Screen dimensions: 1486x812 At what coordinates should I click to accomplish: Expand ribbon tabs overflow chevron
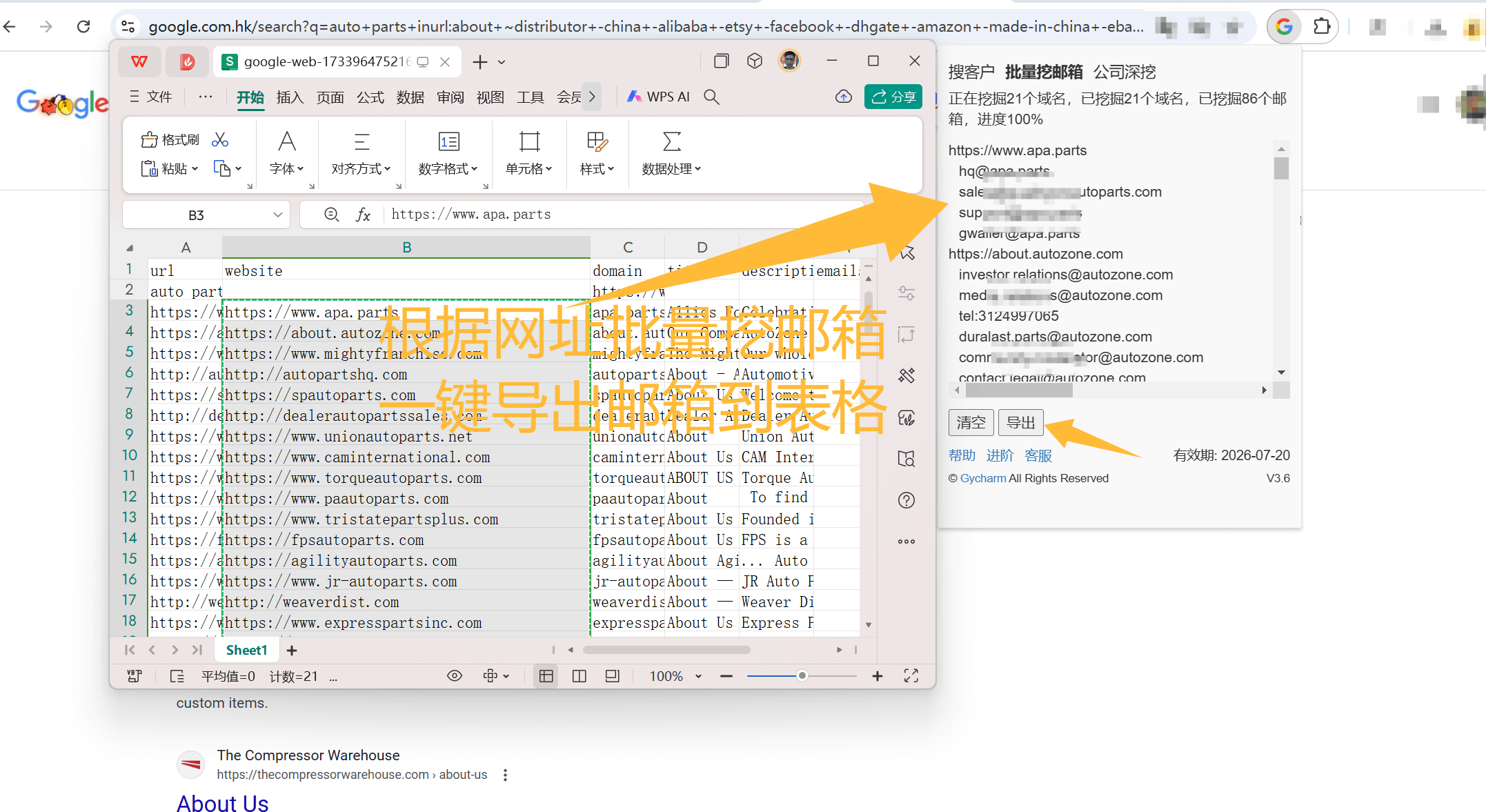[592, 97]
